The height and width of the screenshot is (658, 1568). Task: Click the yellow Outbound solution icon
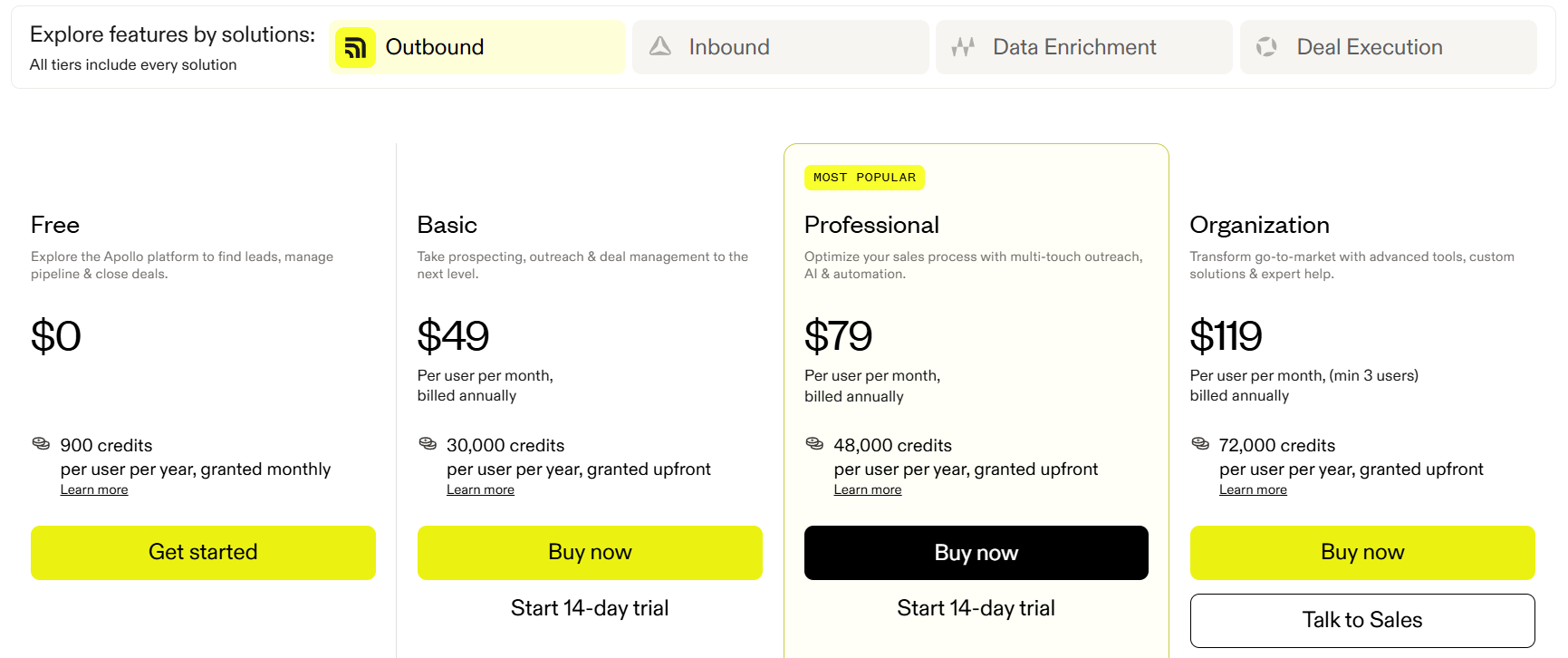[x=355, y=47]
